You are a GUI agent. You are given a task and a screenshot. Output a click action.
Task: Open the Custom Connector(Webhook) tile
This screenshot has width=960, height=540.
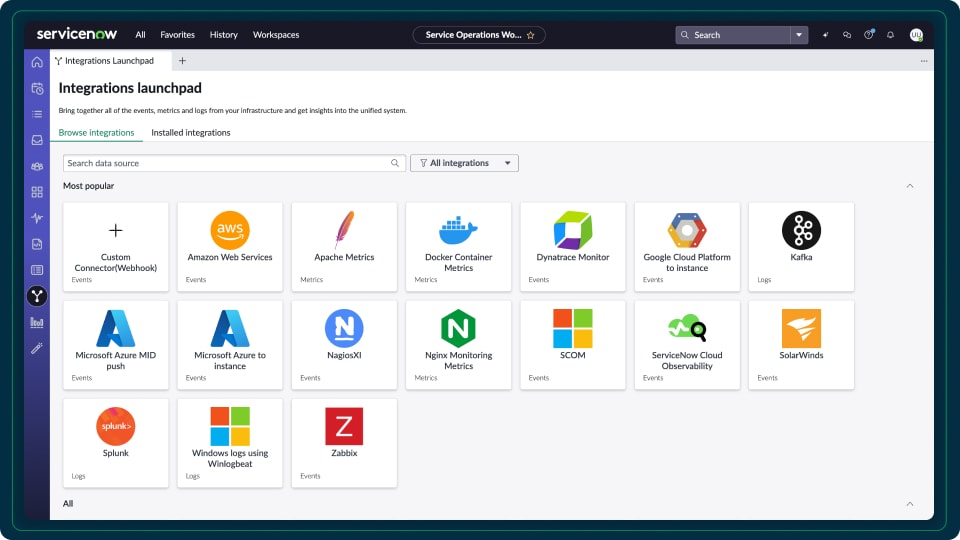[x=115, y=244]
